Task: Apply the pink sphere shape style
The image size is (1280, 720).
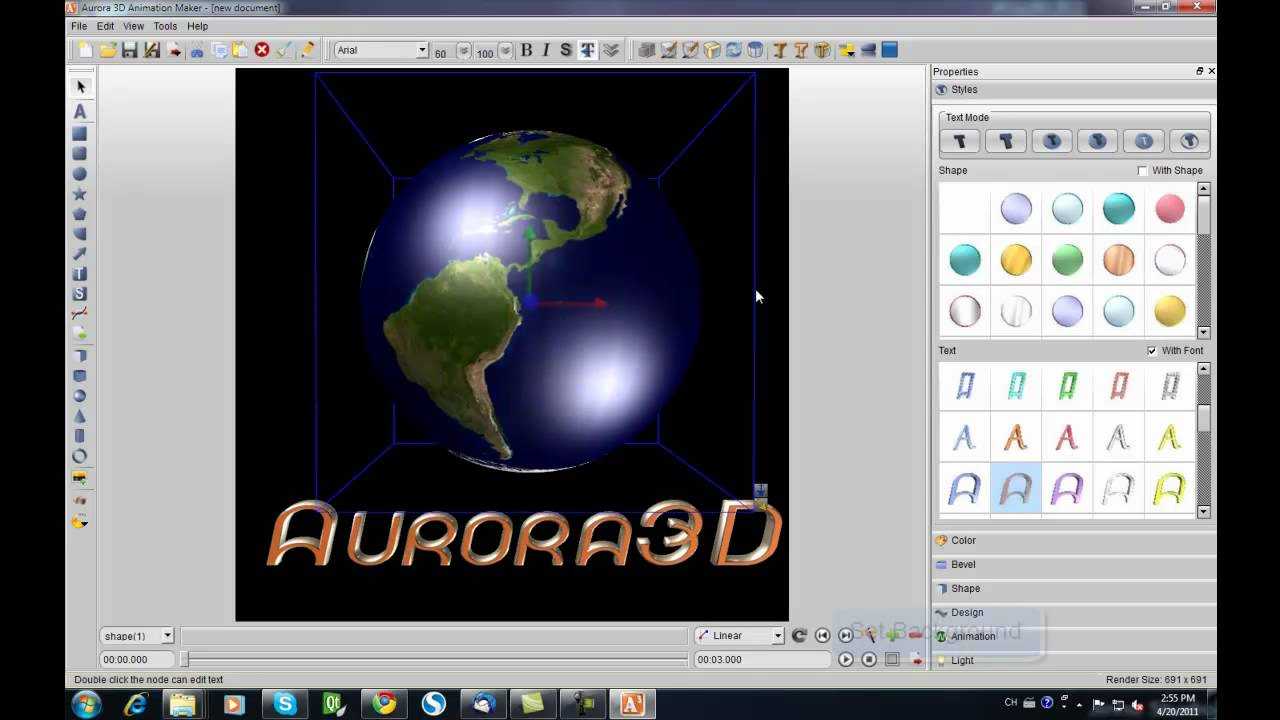Action: (1170, 209)
